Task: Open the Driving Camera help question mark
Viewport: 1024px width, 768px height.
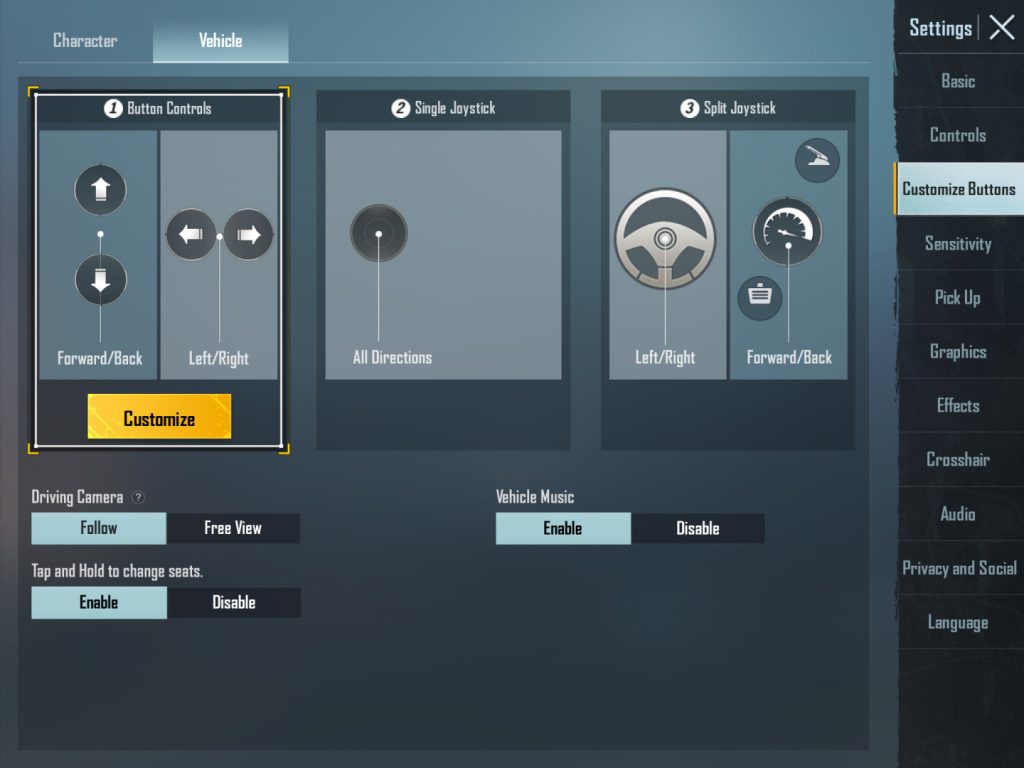Action: [x=138, y=498]
